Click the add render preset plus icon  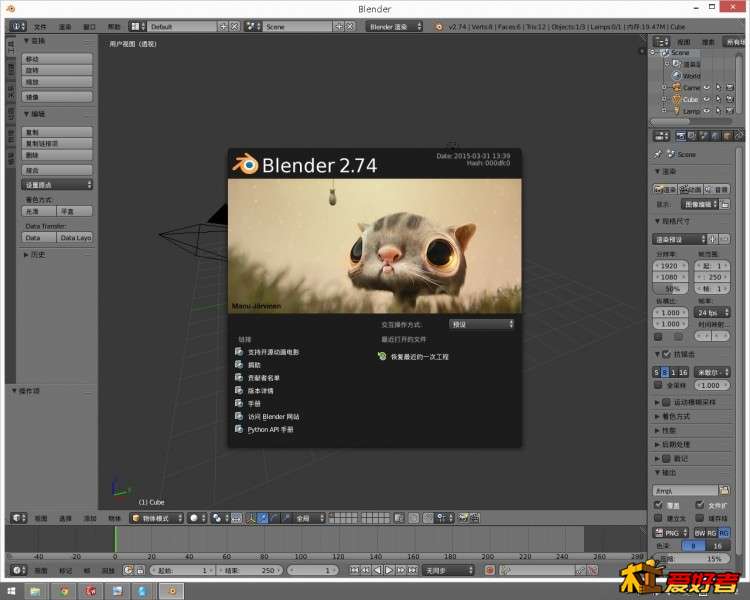click(x=713, y=239)
